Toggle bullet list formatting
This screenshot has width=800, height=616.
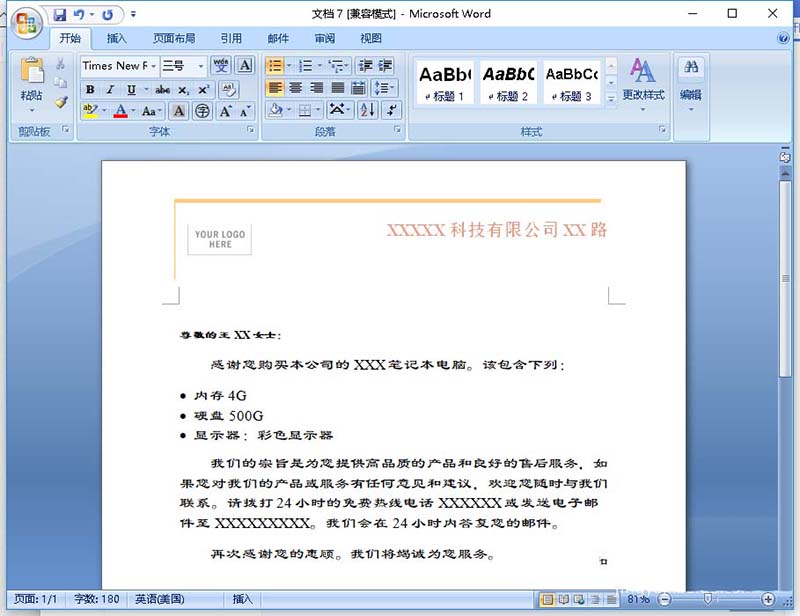[275, 66]
